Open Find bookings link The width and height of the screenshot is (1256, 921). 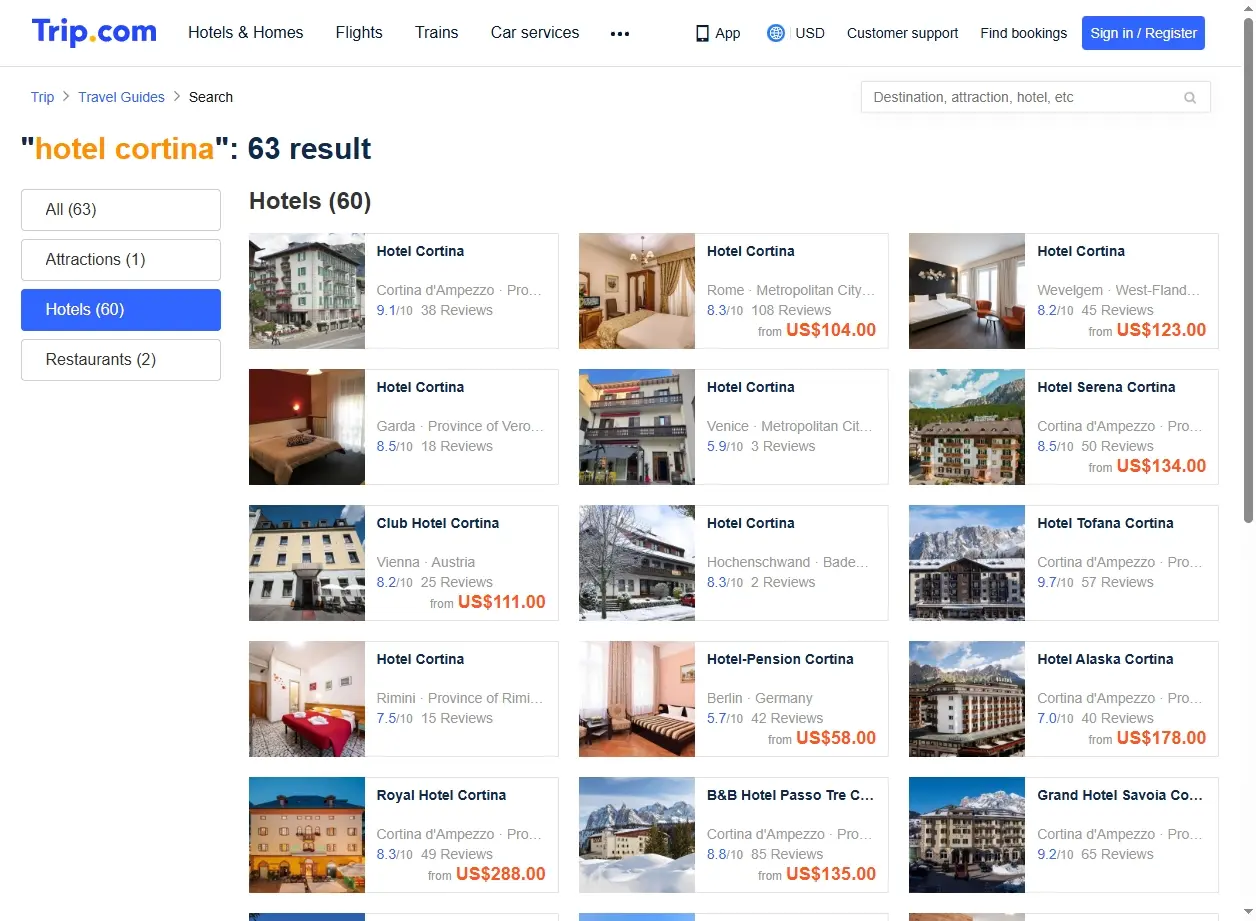pyautogui.click(x=1024, y=33)
